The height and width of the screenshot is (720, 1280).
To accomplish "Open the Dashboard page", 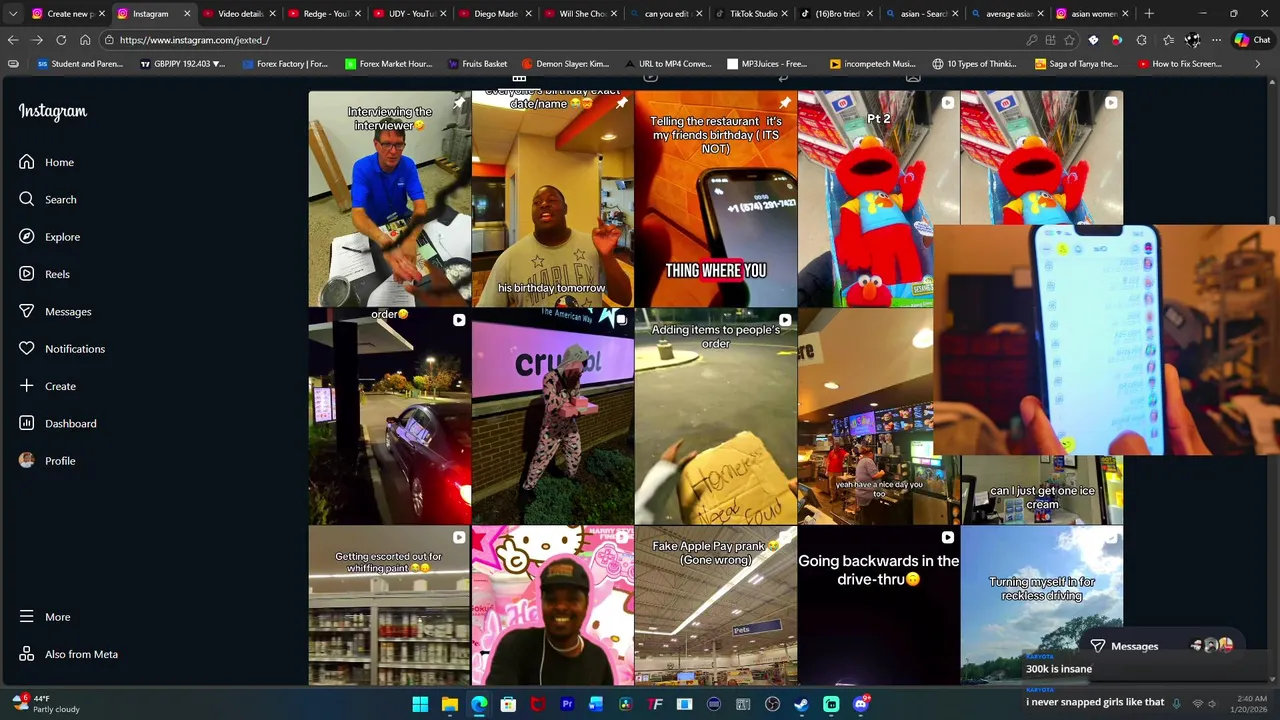I will (57, 423).
